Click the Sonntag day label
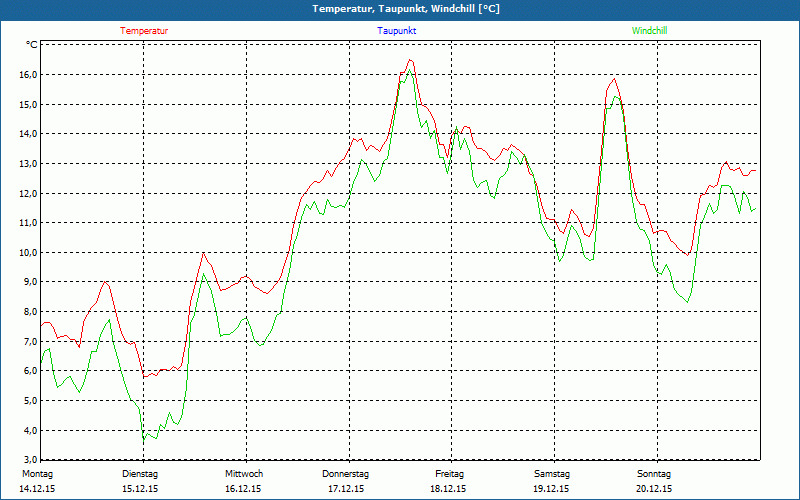The image size is (800, 500). click(x=654, y=474)
